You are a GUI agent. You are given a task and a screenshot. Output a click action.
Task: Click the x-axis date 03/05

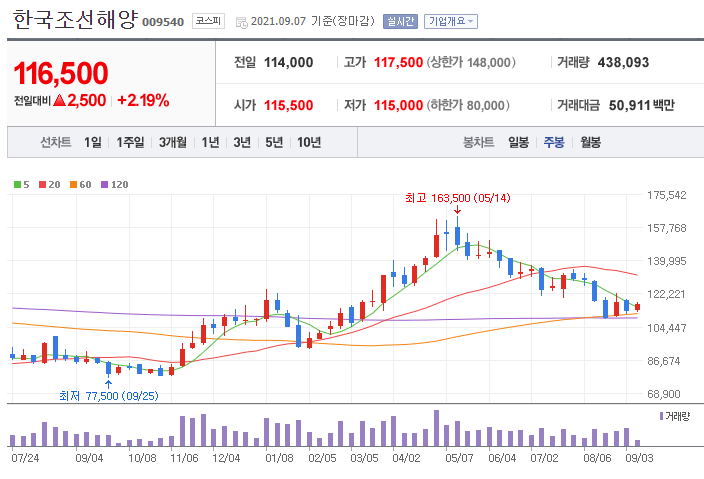point(365,458)
